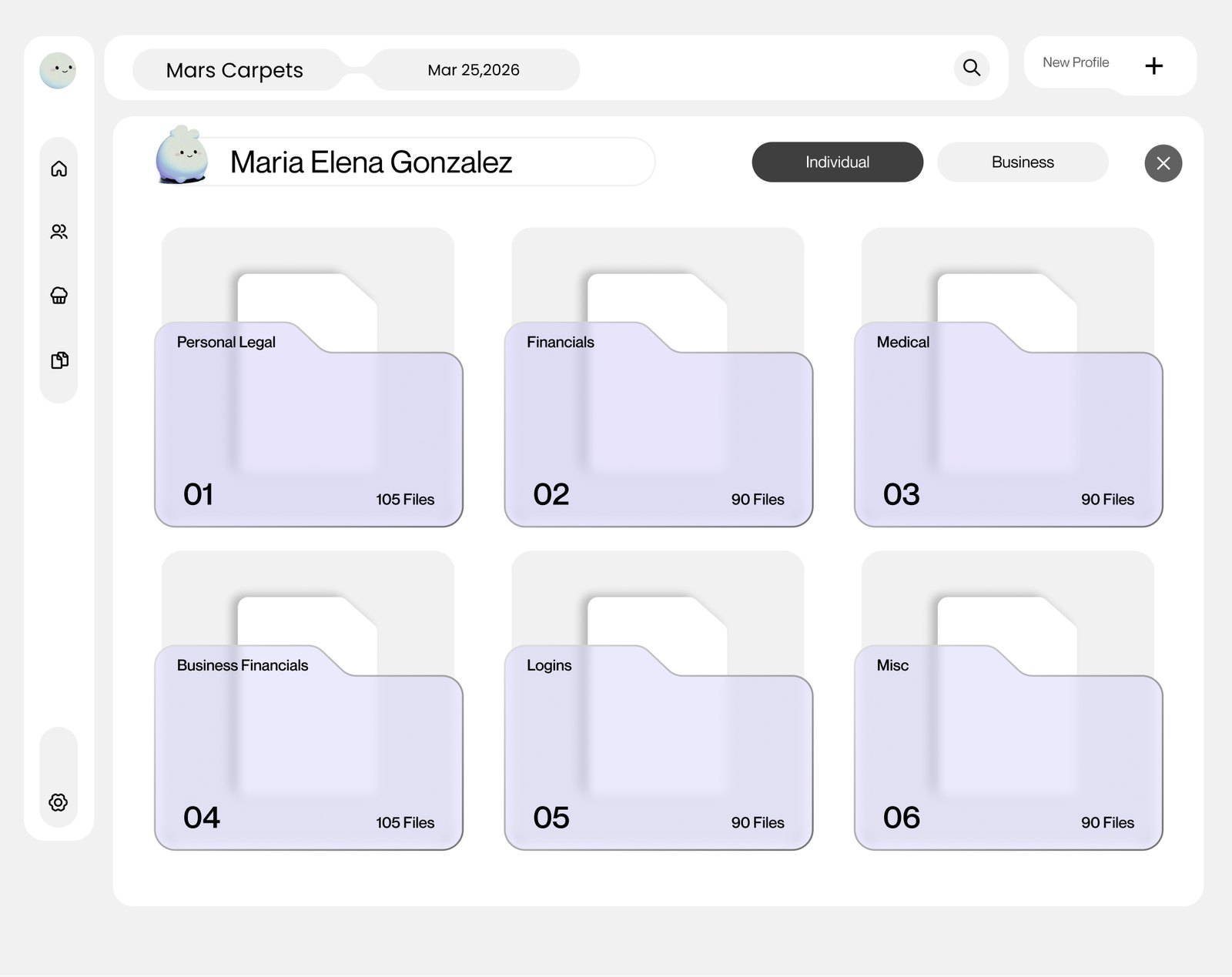Click the '04' folder number

[202, 818]
